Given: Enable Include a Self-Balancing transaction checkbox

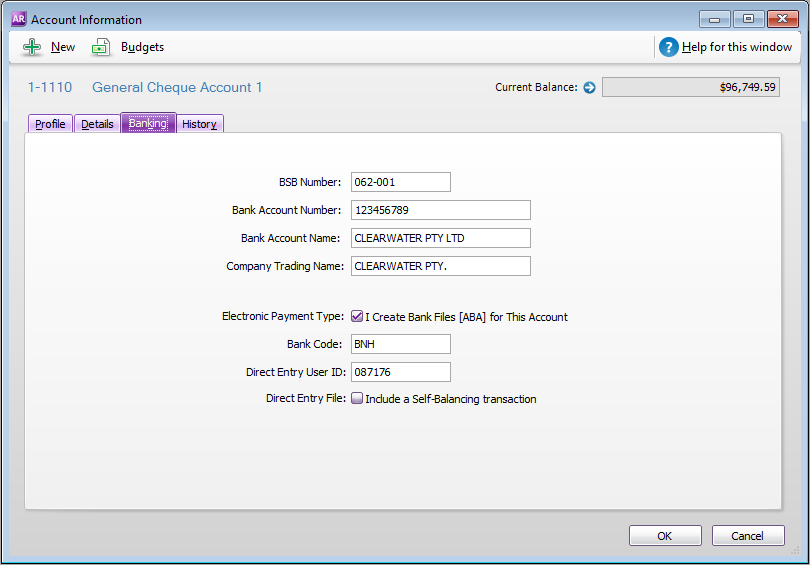Looking at the screenshot, I should point(357,399).
